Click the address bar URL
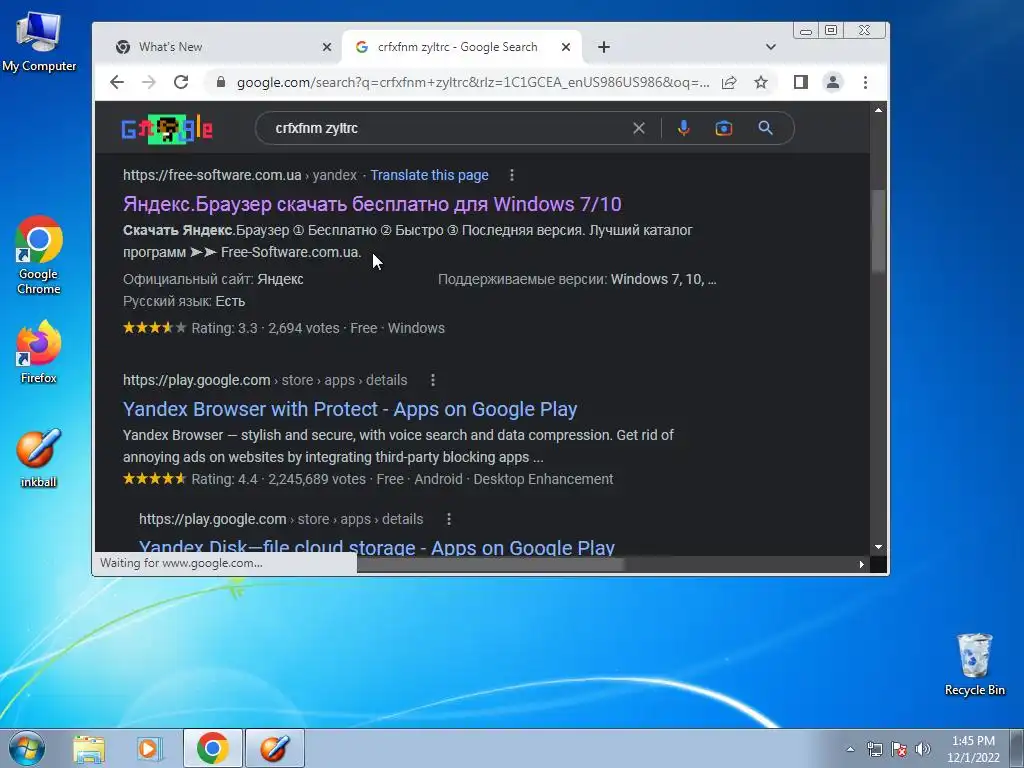This screenshot has width=1024, height=768. (x=473, y=82)
